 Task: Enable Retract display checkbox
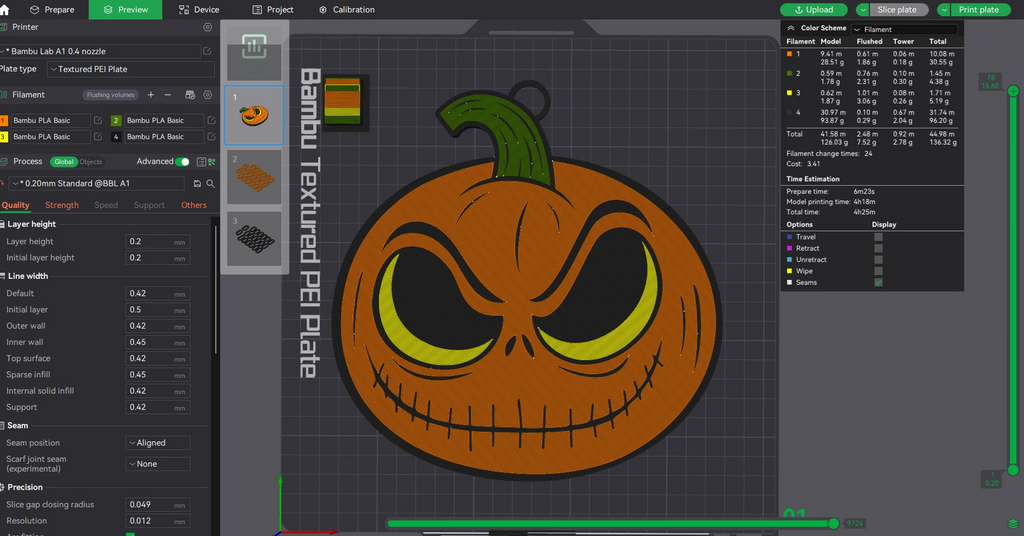coord(878,248)
